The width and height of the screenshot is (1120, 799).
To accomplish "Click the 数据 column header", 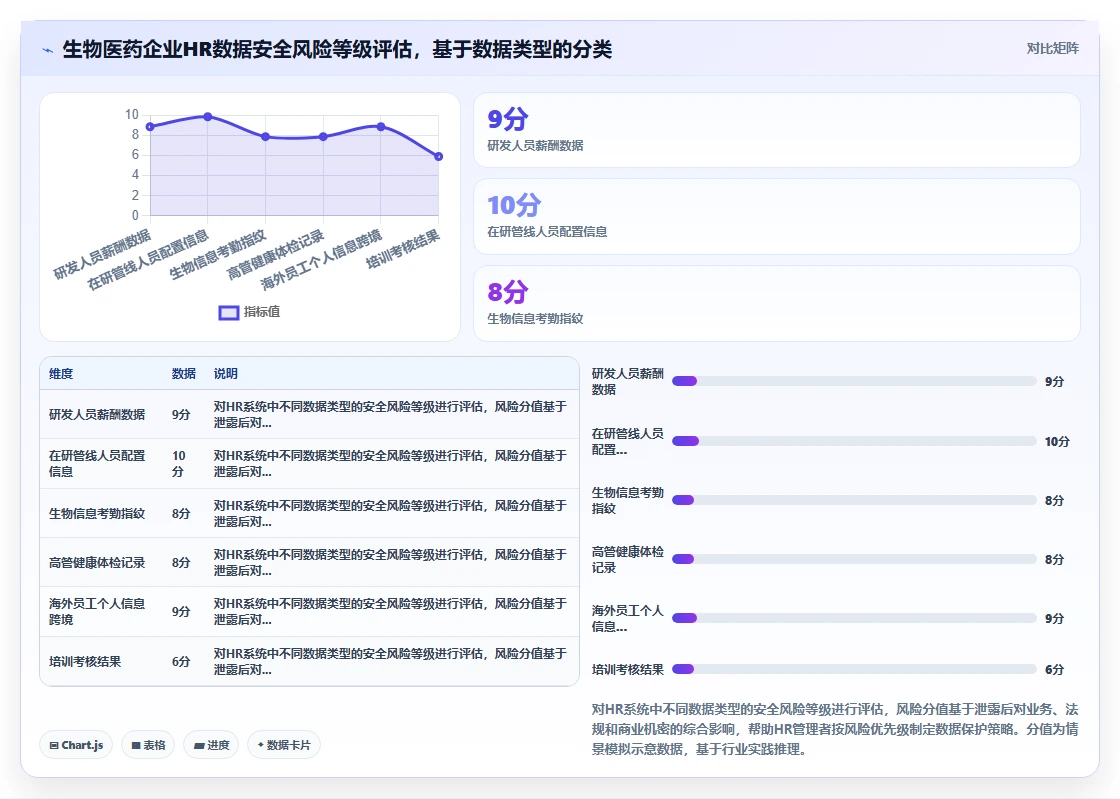I will 184,373.
